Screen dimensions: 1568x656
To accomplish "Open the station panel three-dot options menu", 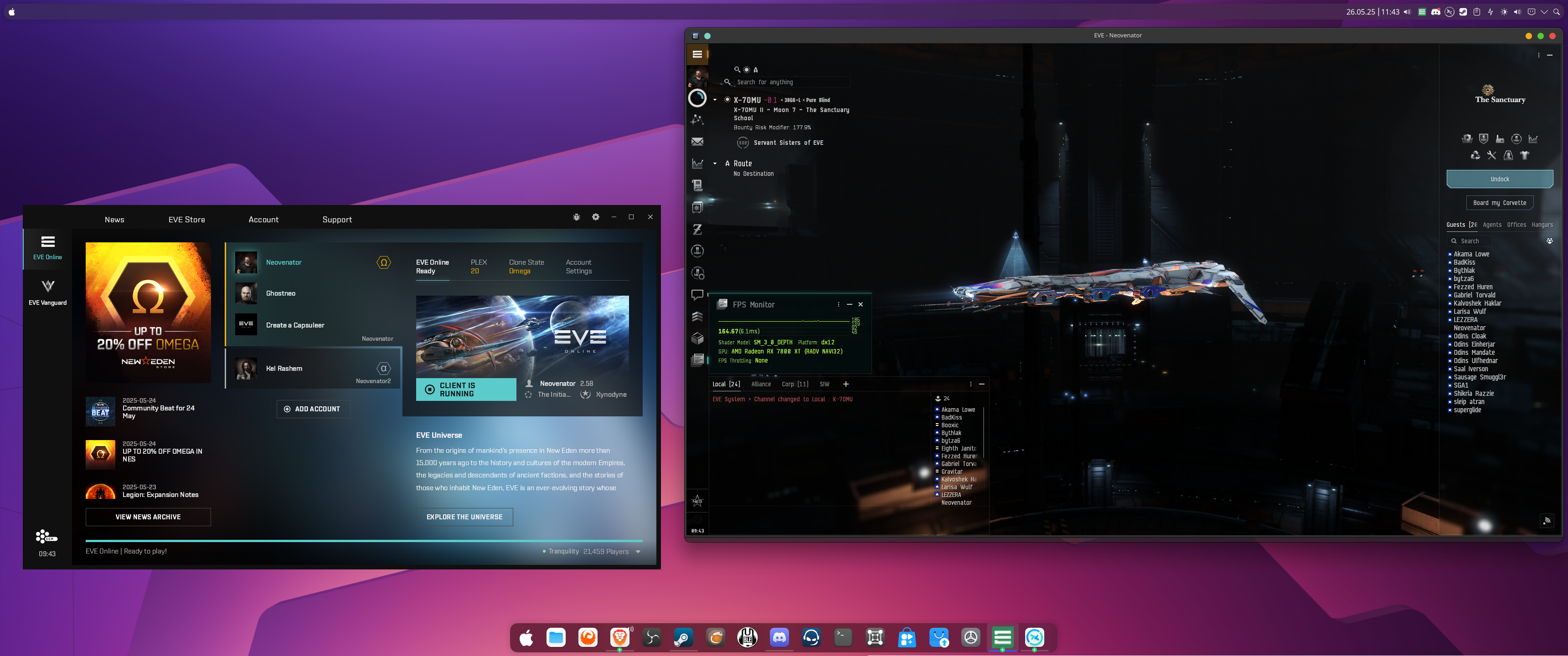I will (1539, 56).
